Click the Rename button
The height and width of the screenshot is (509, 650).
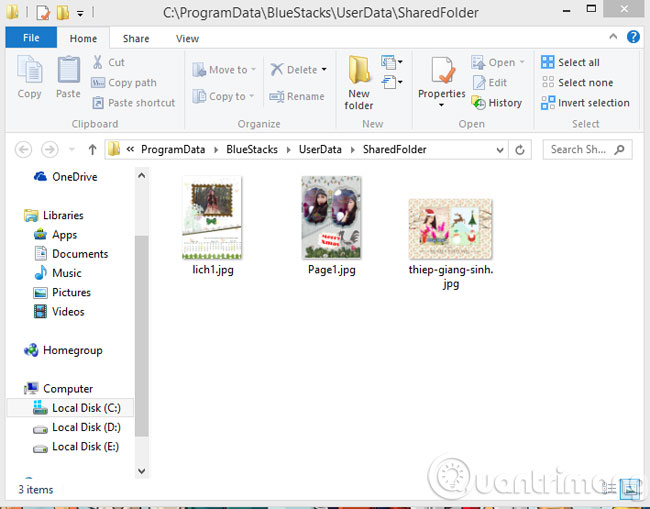coord(297,96)
